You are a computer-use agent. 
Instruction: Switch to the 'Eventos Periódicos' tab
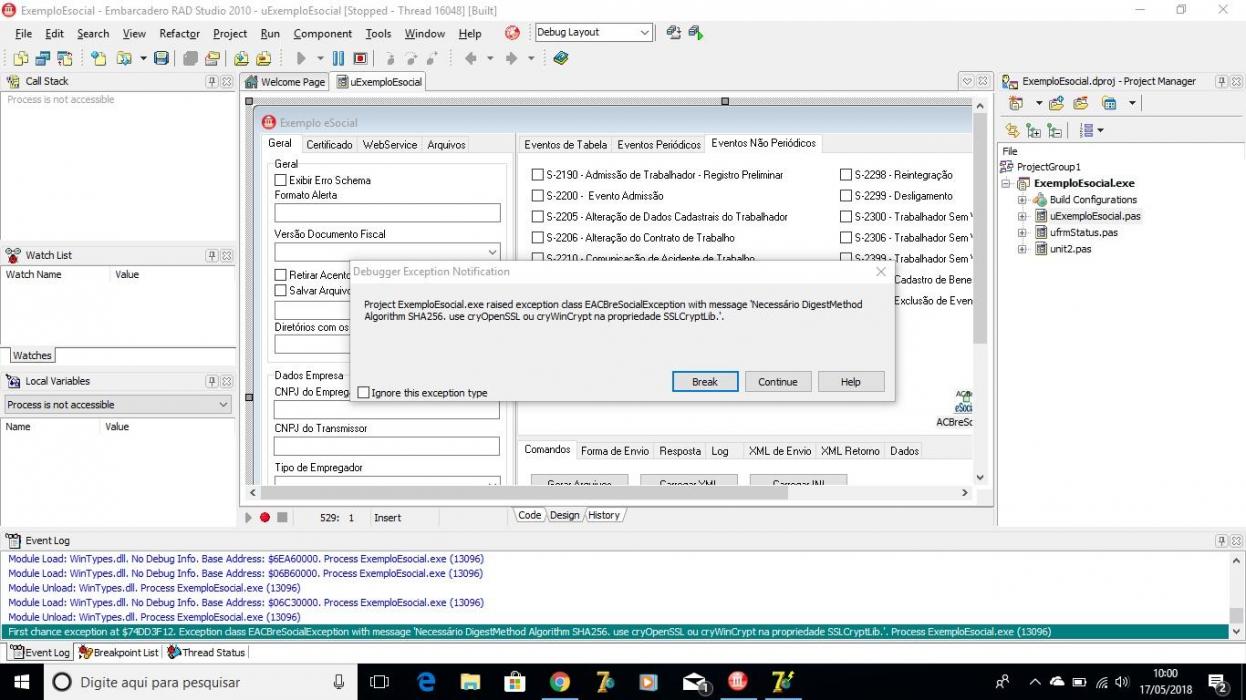(x=659, y=145)
